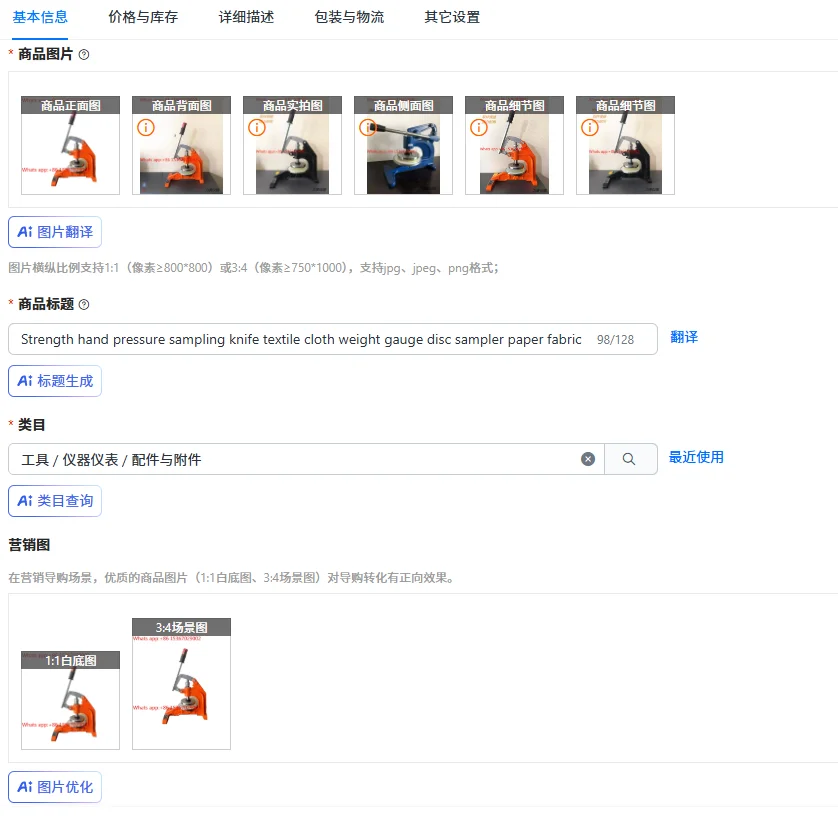Click the 翻译 link next to title
This screenshot has width=838, height=821.
click(684, 337)
